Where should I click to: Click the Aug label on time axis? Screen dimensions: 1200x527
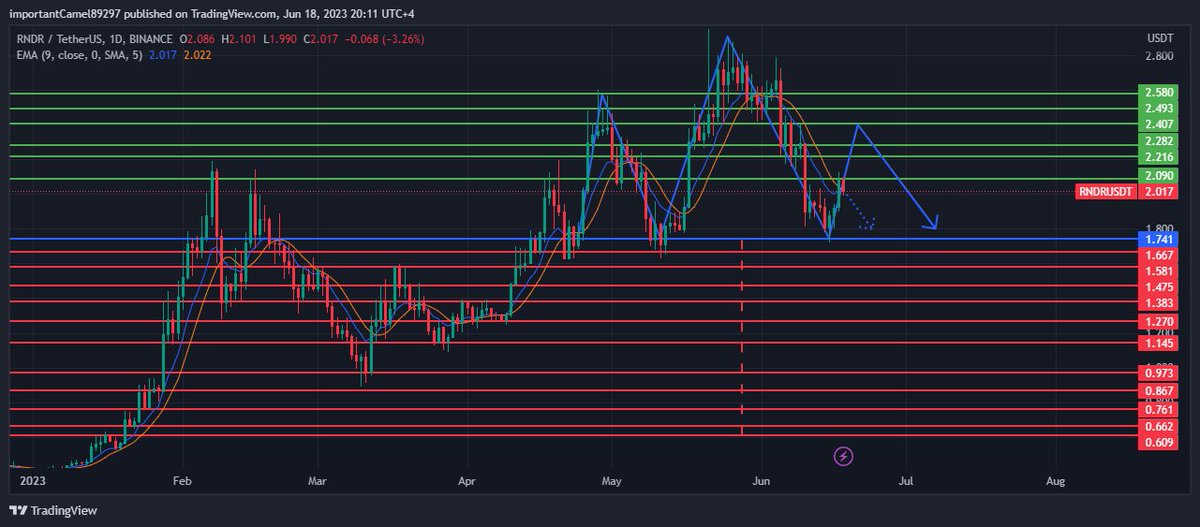pyautogui.click(x=1056, y=481)
